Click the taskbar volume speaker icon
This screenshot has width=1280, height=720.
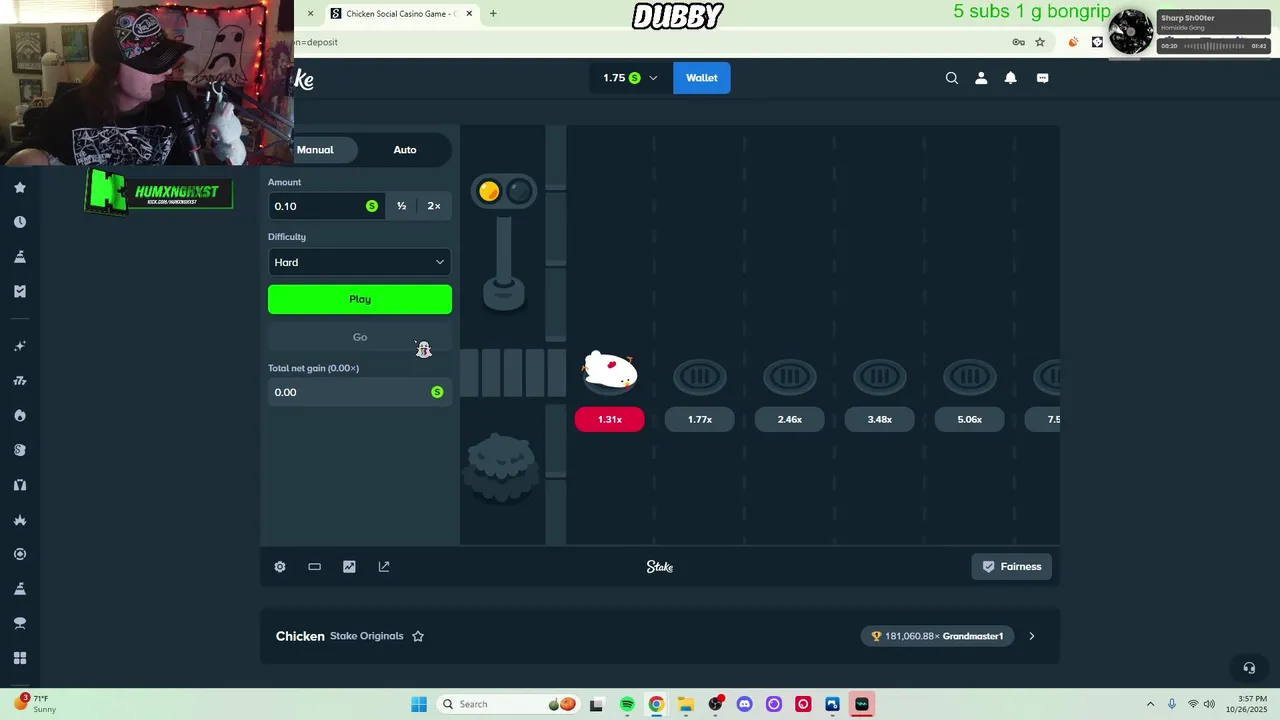(1209, 704)
